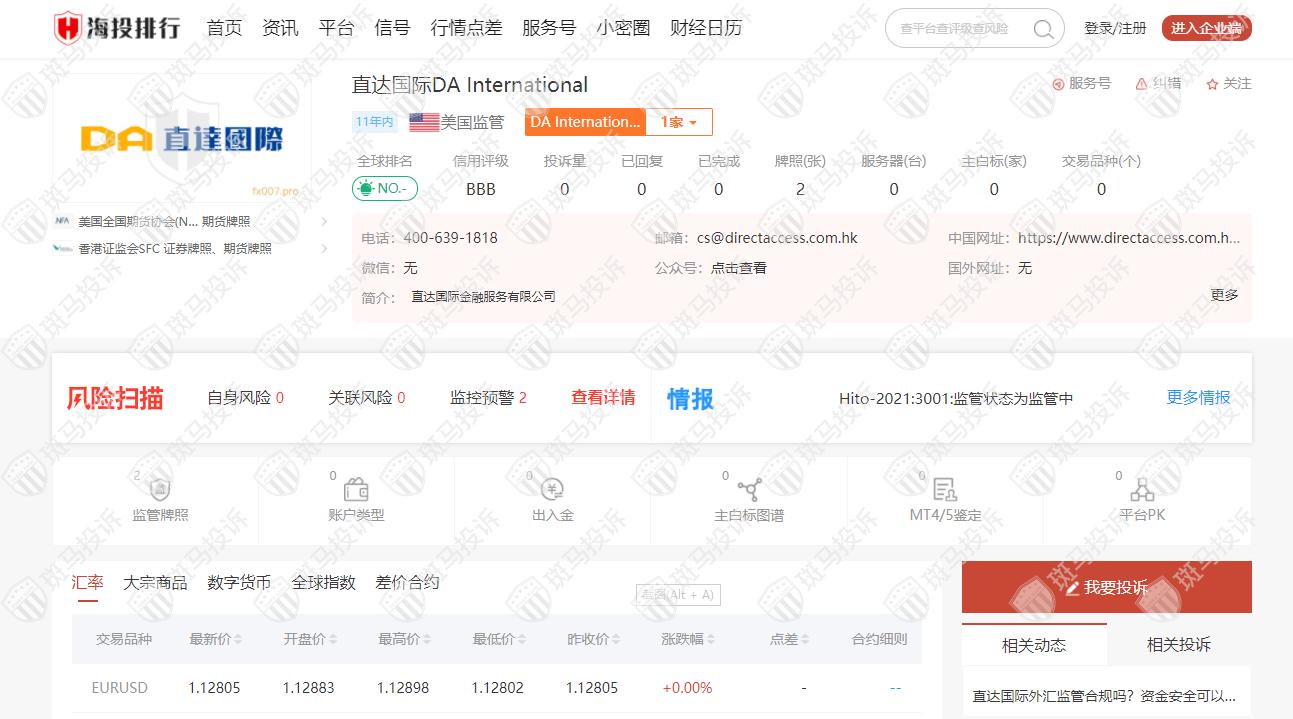This screenshot has width=1293, height=719.
Task: Expand the 1家 dropdown
Action: point(679,122)
